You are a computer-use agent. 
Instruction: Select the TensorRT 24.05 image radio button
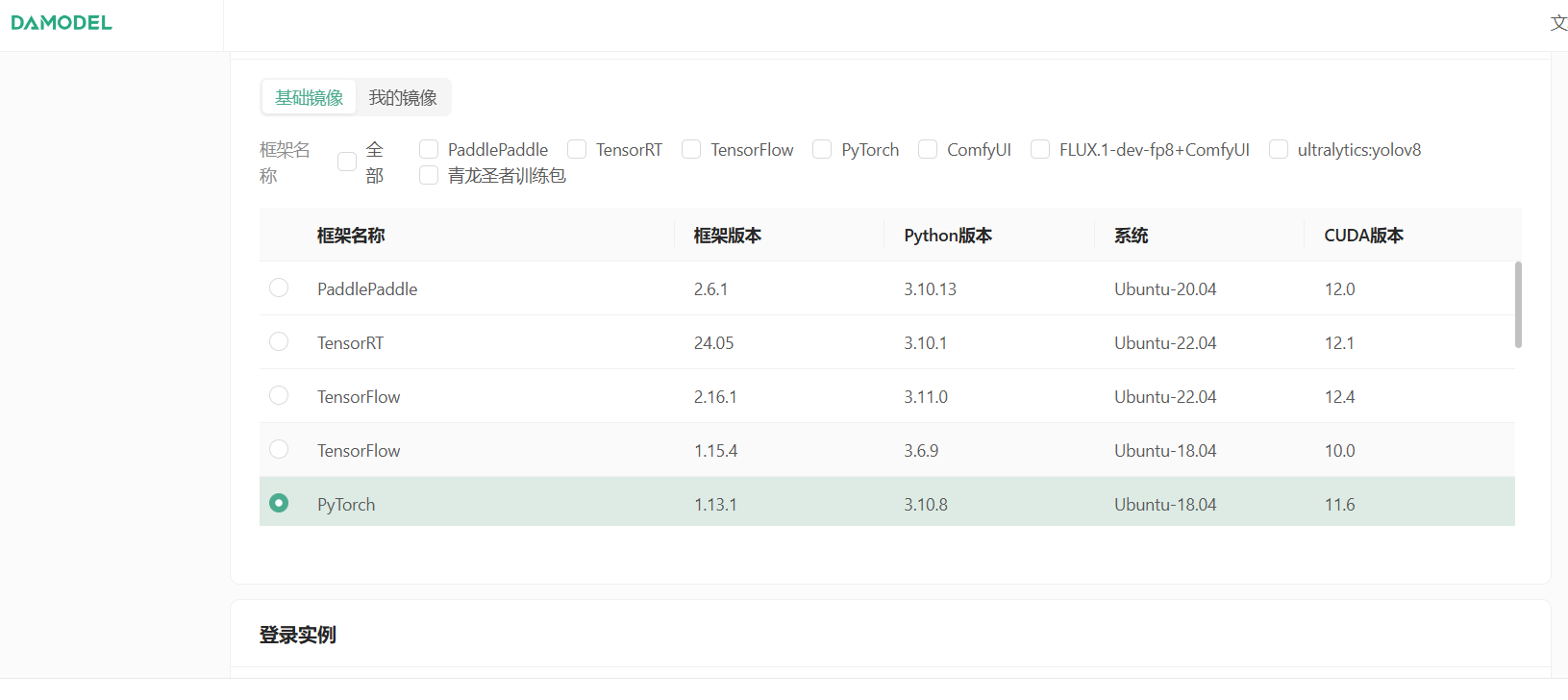(x=279, y=341)
